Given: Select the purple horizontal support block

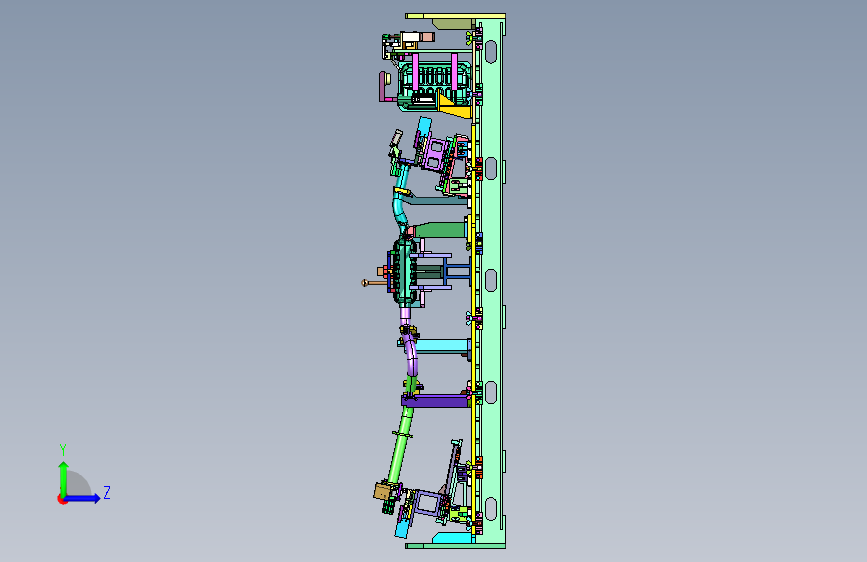Looking at the screenshot, I should pos(436,401).
